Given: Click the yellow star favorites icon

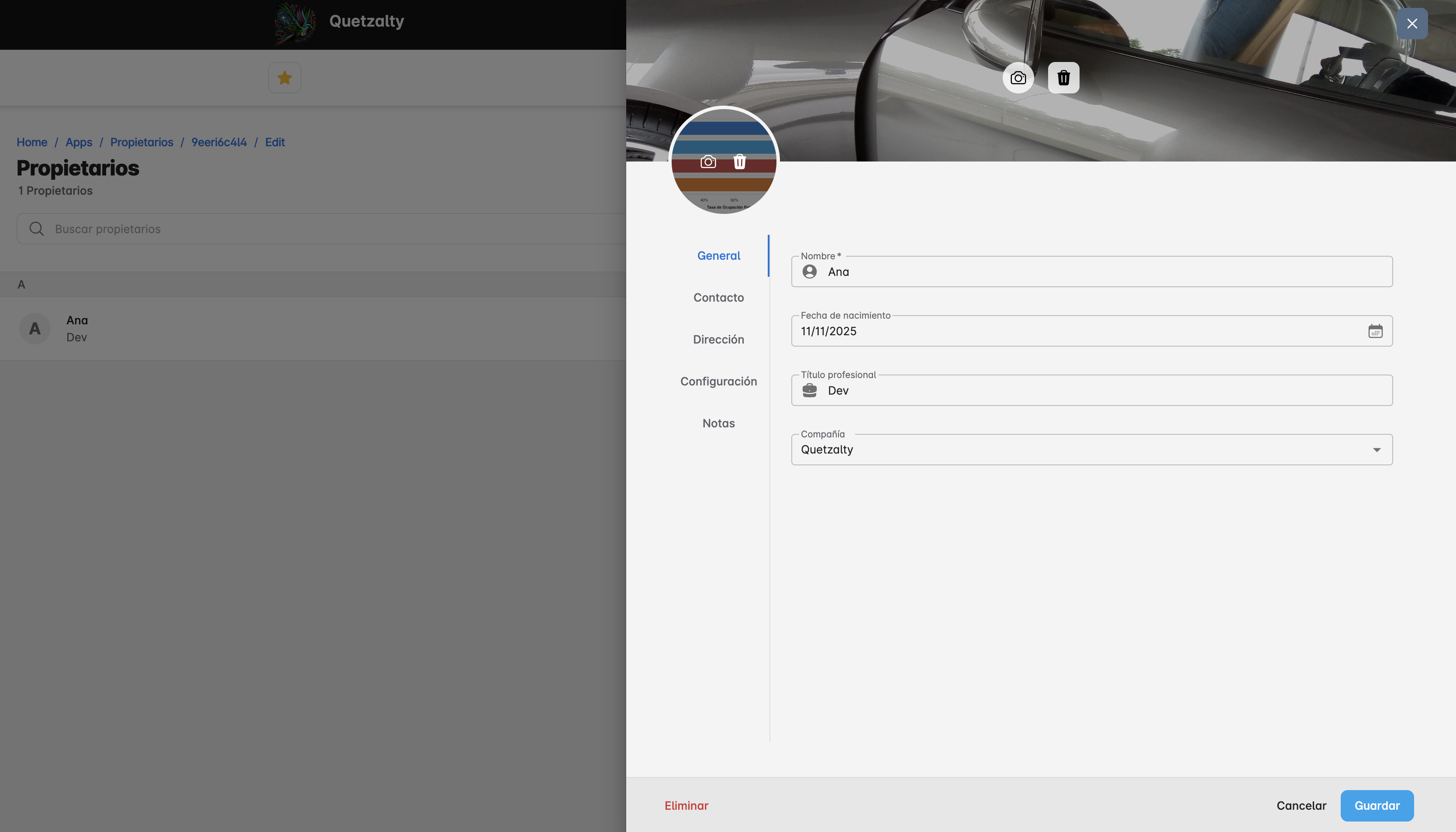Looking at the screenshot, I should click(x=285, y=78).
